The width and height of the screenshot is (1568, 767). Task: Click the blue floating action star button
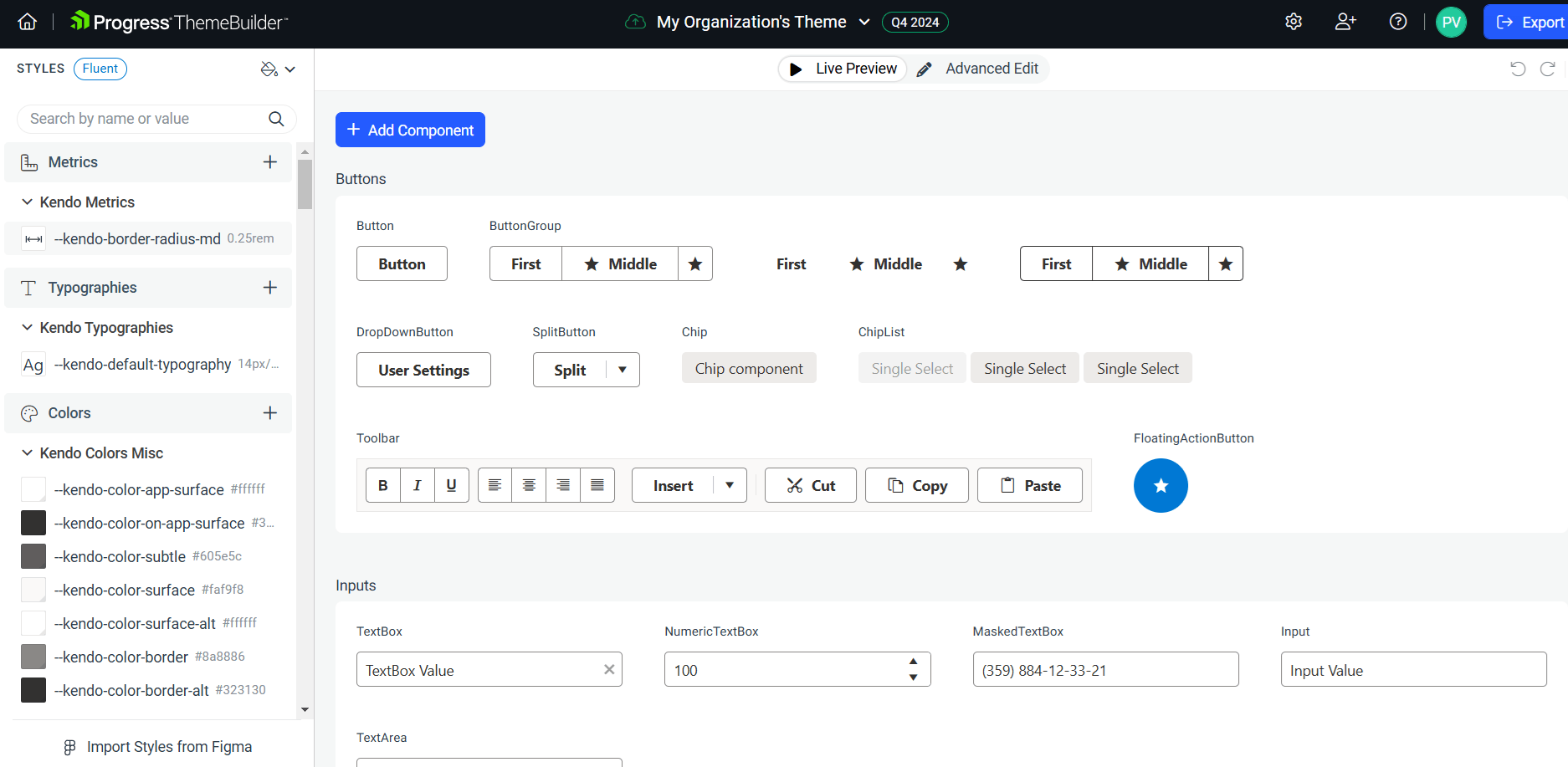tap(1161, 486)
